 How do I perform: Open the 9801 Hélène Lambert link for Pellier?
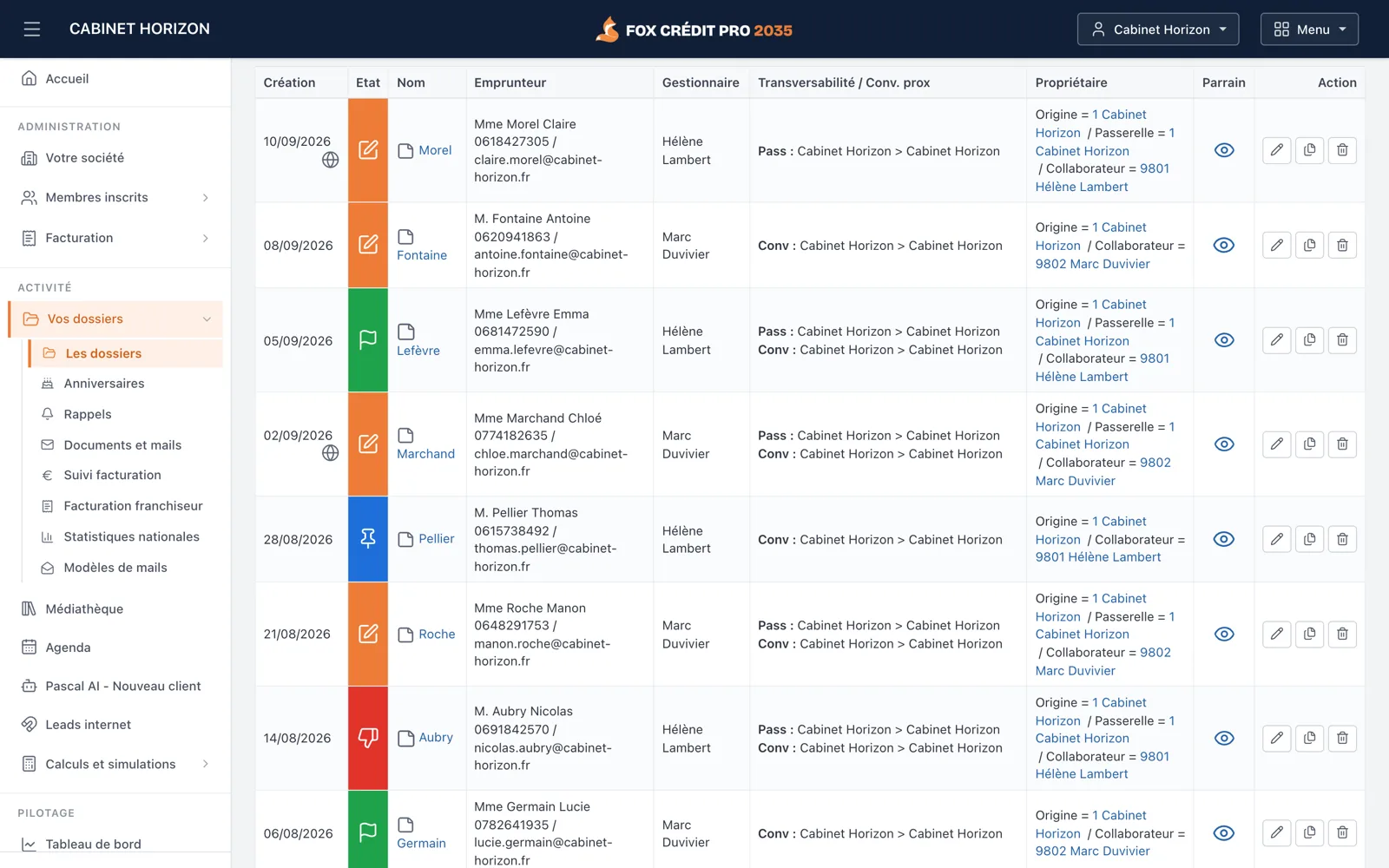pyautogui.click(x=1097, y=557)
